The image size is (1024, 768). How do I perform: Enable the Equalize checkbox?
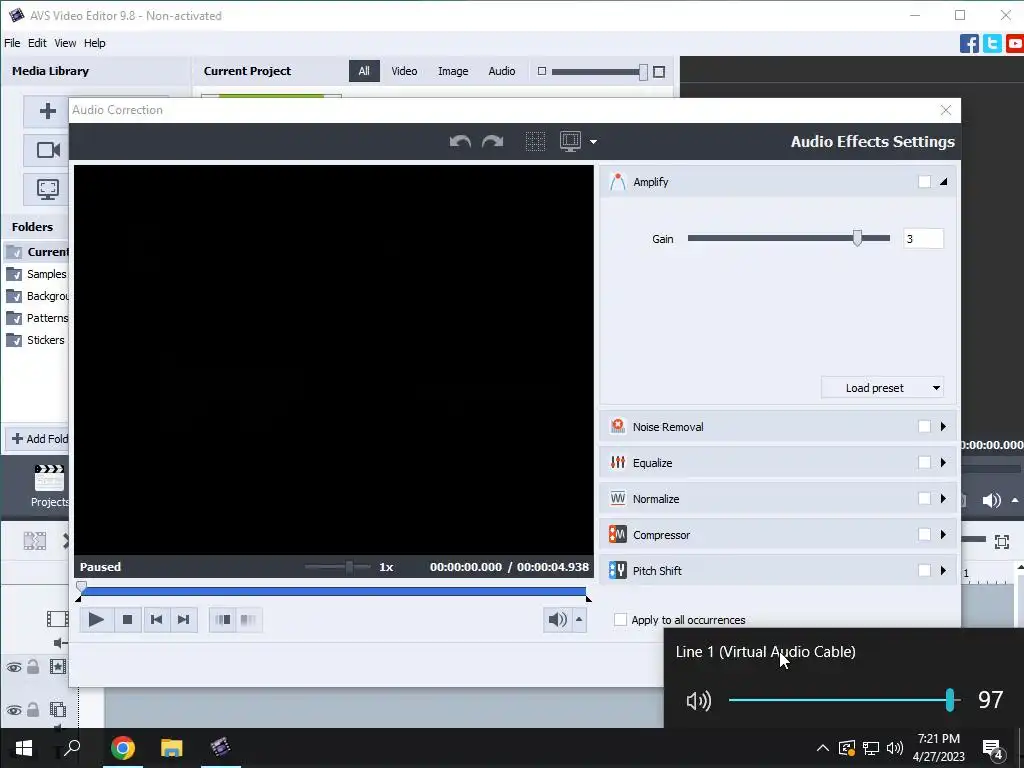click(x=924, y=462)
